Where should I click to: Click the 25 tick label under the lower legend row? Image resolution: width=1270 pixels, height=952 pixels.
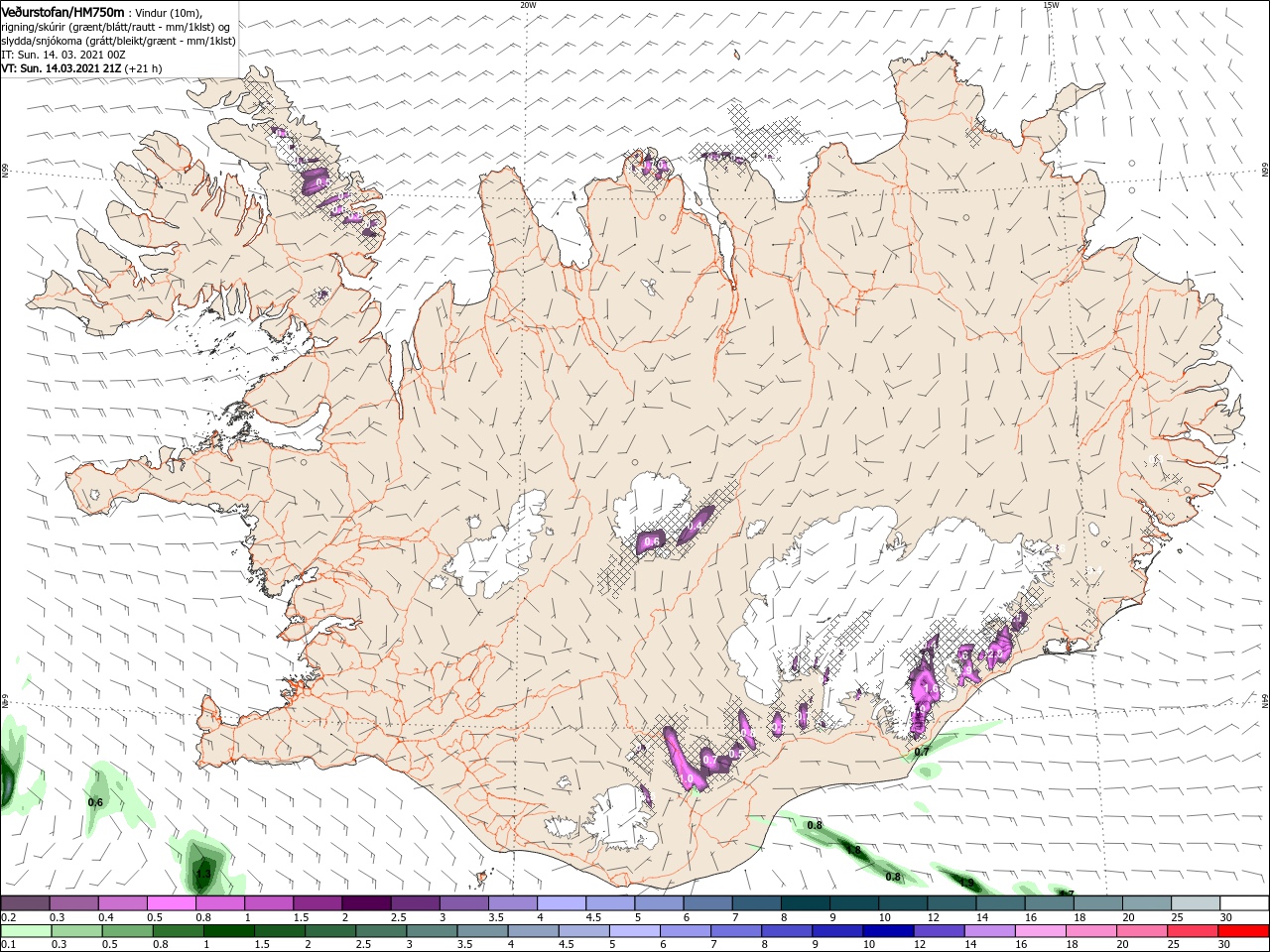1174,945
